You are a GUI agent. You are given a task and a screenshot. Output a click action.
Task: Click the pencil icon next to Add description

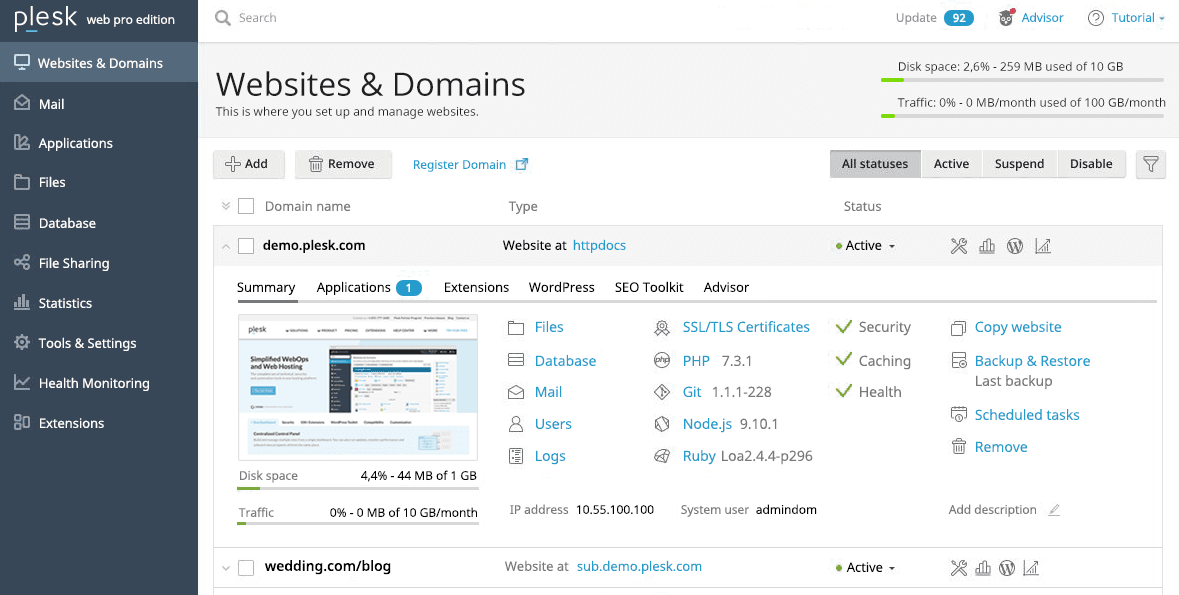(1054, 510)
